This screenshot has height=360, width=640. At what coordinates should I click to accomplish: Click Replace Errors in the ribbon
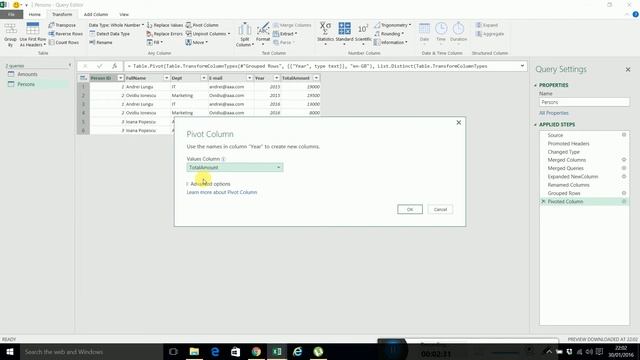(x=164, y=34)
